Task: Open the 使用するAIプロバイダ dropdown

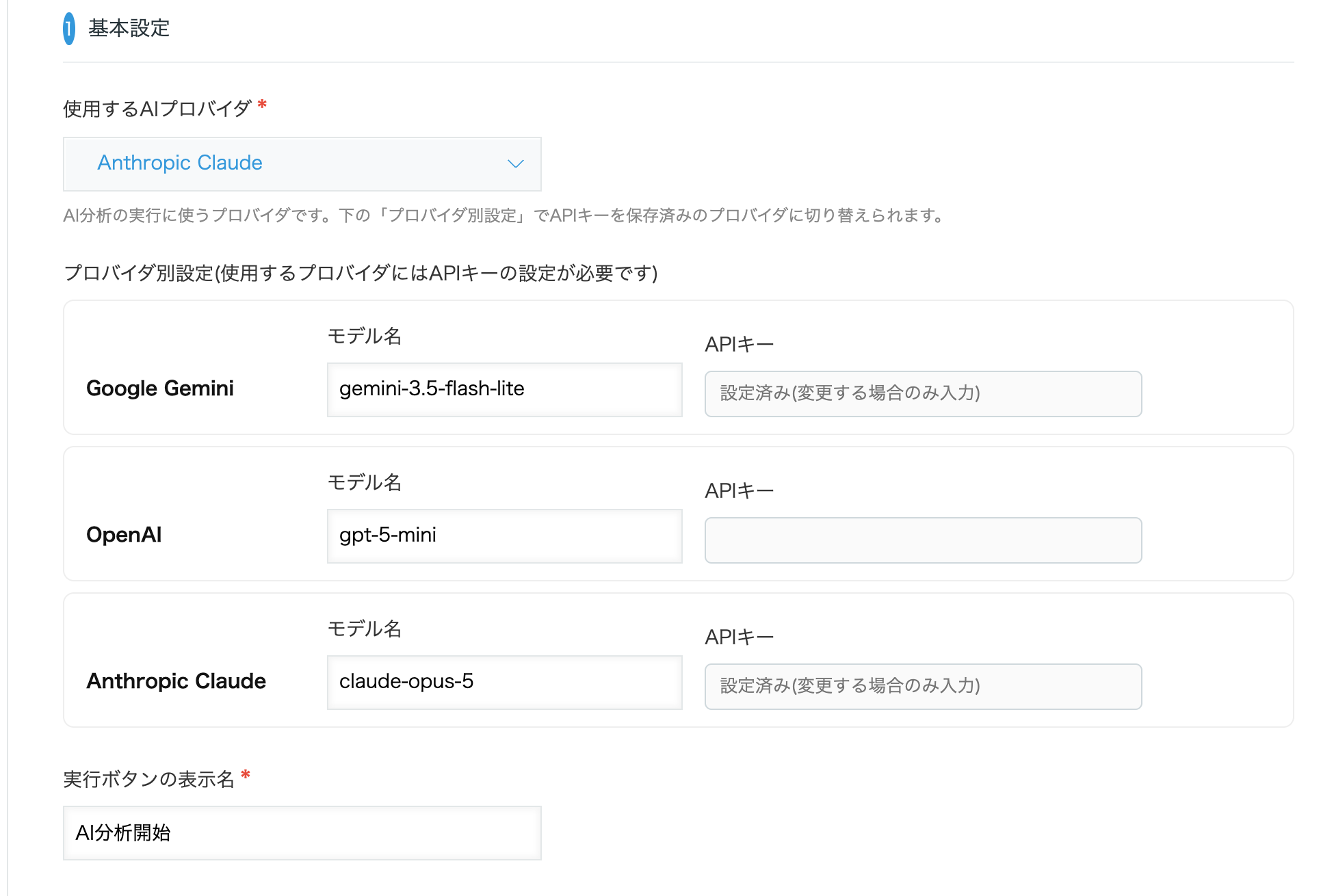Action: point(302,164)
